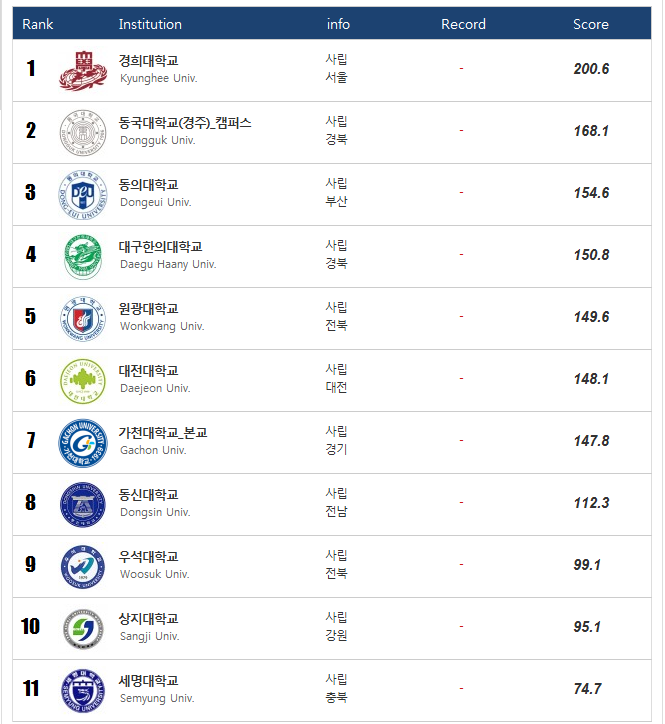Click the Dongeui Univ. blue emblem

[82, 193]
